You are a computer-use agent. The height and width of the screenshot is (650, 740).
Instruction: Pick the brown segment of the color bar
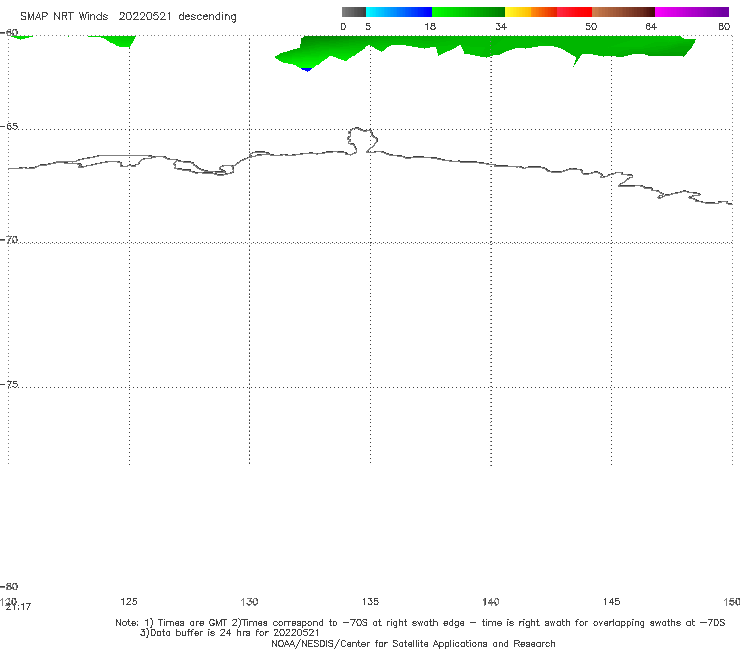[x=623, y=12]
